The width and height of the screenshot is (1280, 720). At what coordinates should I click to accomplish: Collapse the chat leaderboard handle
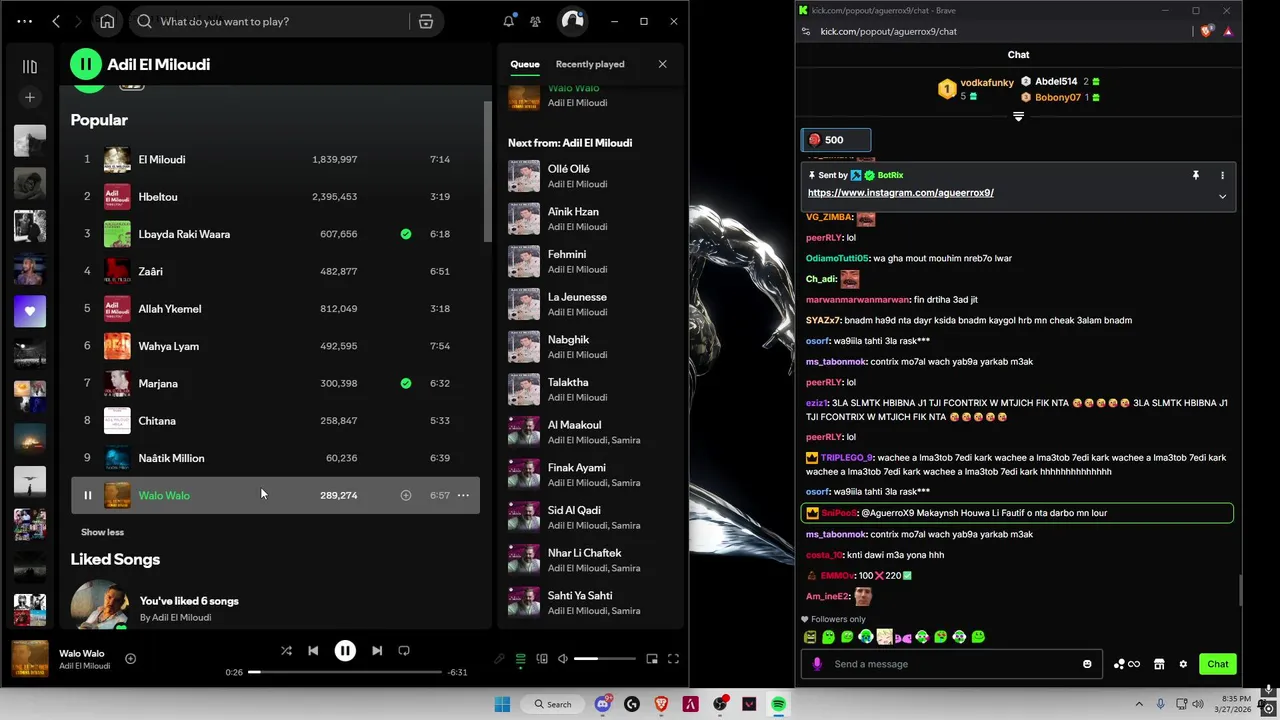coord(1018,117)
